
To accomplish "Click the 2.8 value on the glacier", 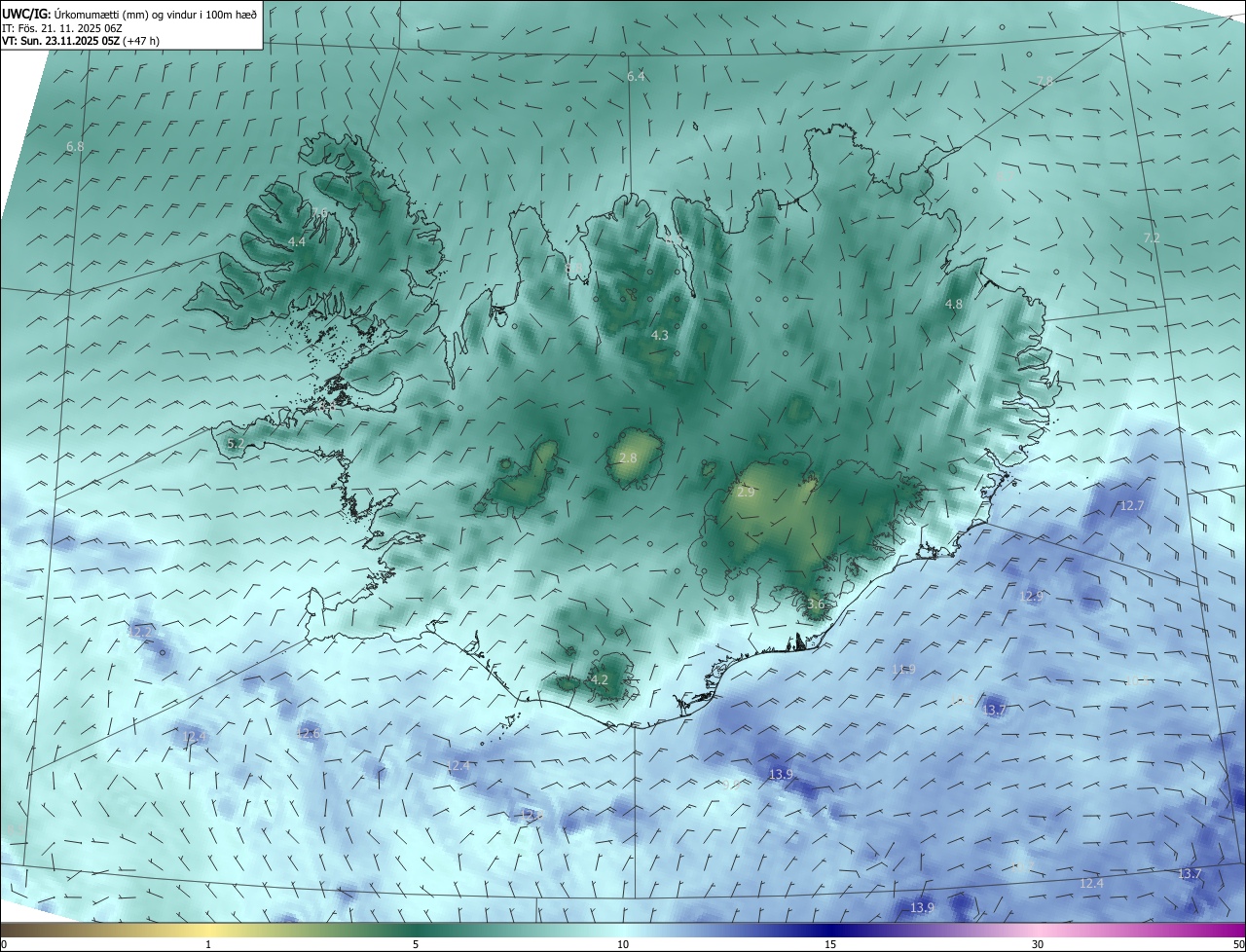I will pos(628,458).
